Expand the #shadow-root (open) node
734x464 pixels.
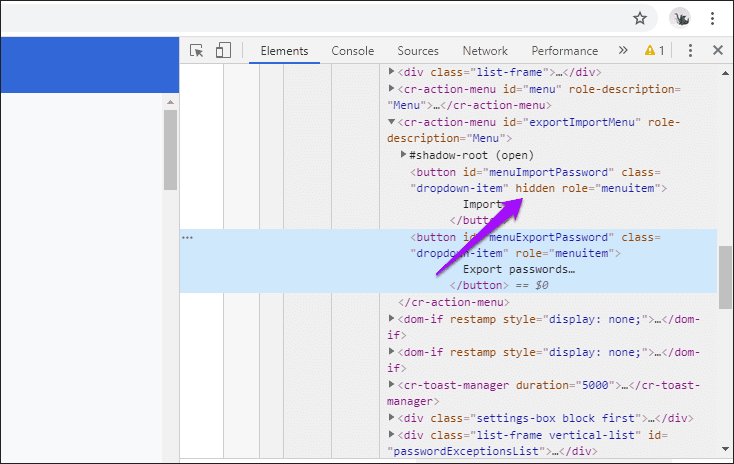[x=403, y=154]
